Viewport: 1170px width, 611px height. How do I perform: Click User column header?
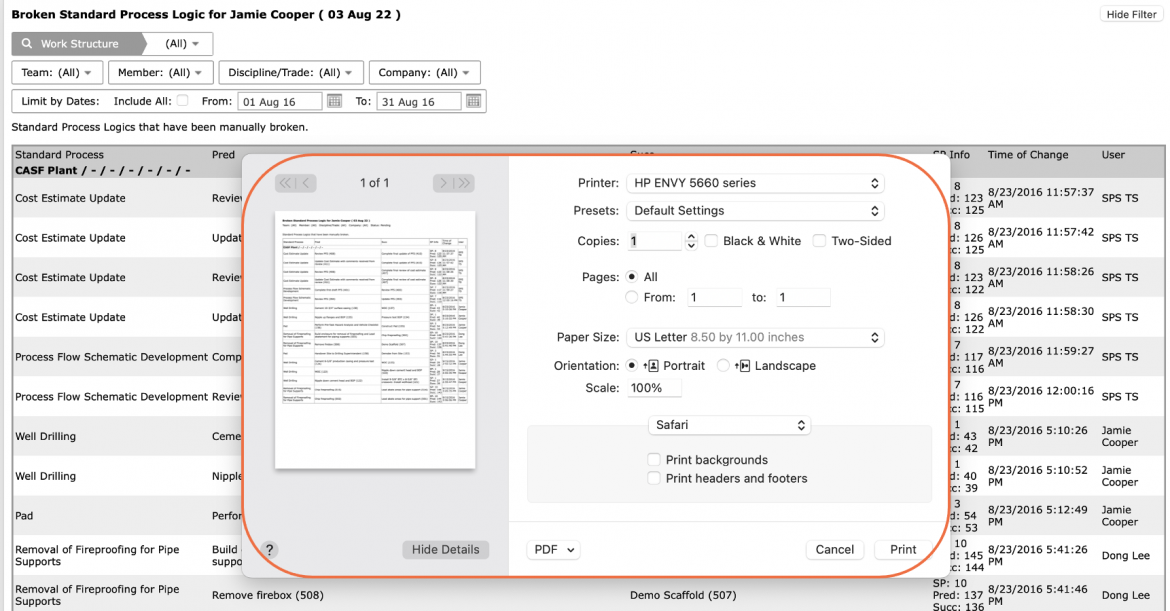[1113, 154]
